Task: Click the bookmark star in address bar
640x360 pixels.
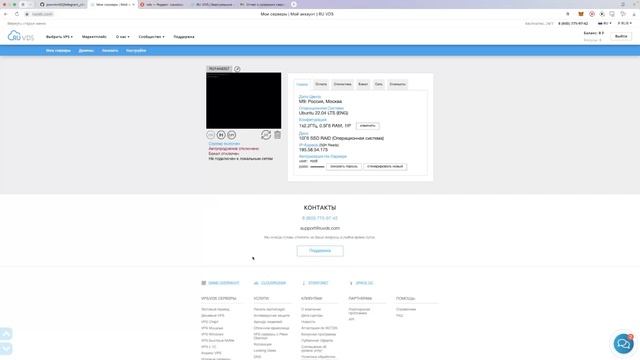Action: coord(568,14)
